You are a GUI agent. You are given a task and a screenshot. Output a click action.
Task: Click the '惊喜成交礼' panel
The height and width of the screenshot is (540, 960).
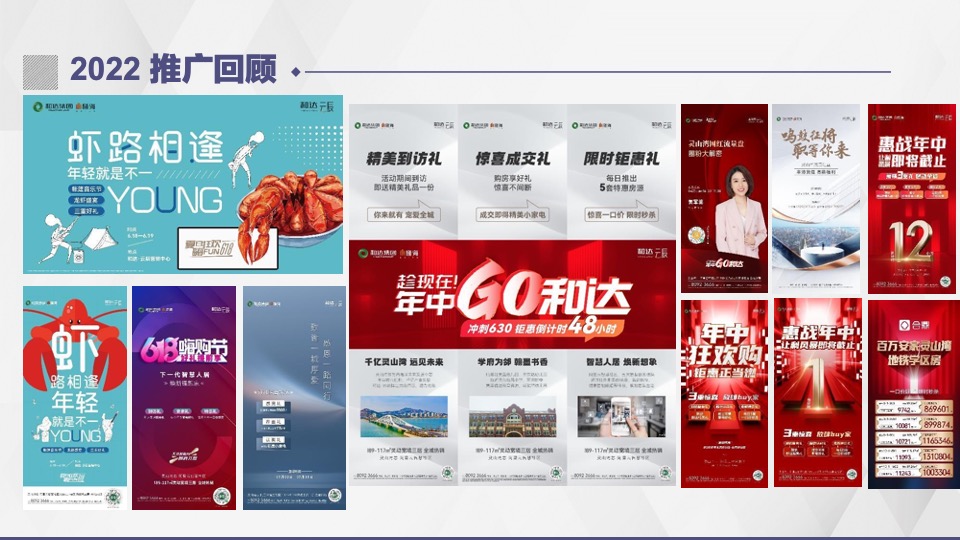pyautogui.click(x=512, y=172)
